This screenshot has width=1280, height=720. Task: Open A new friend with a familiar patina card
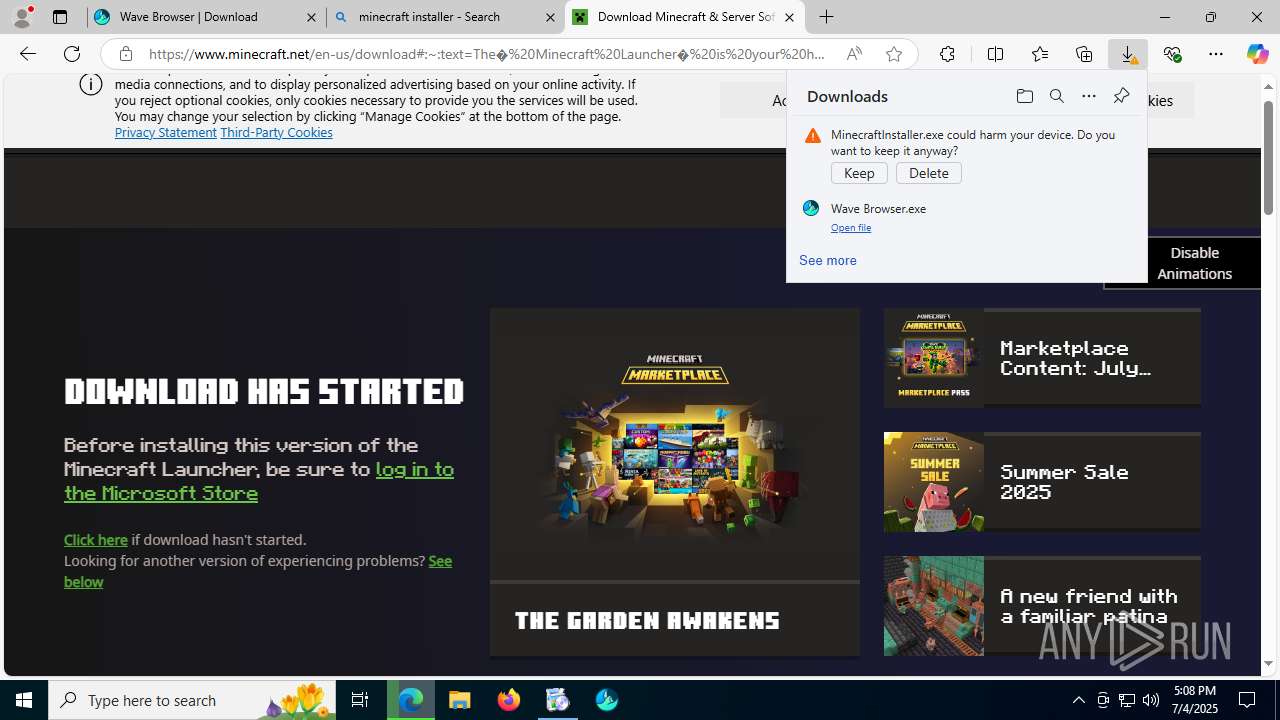(x=1042, y=606)
